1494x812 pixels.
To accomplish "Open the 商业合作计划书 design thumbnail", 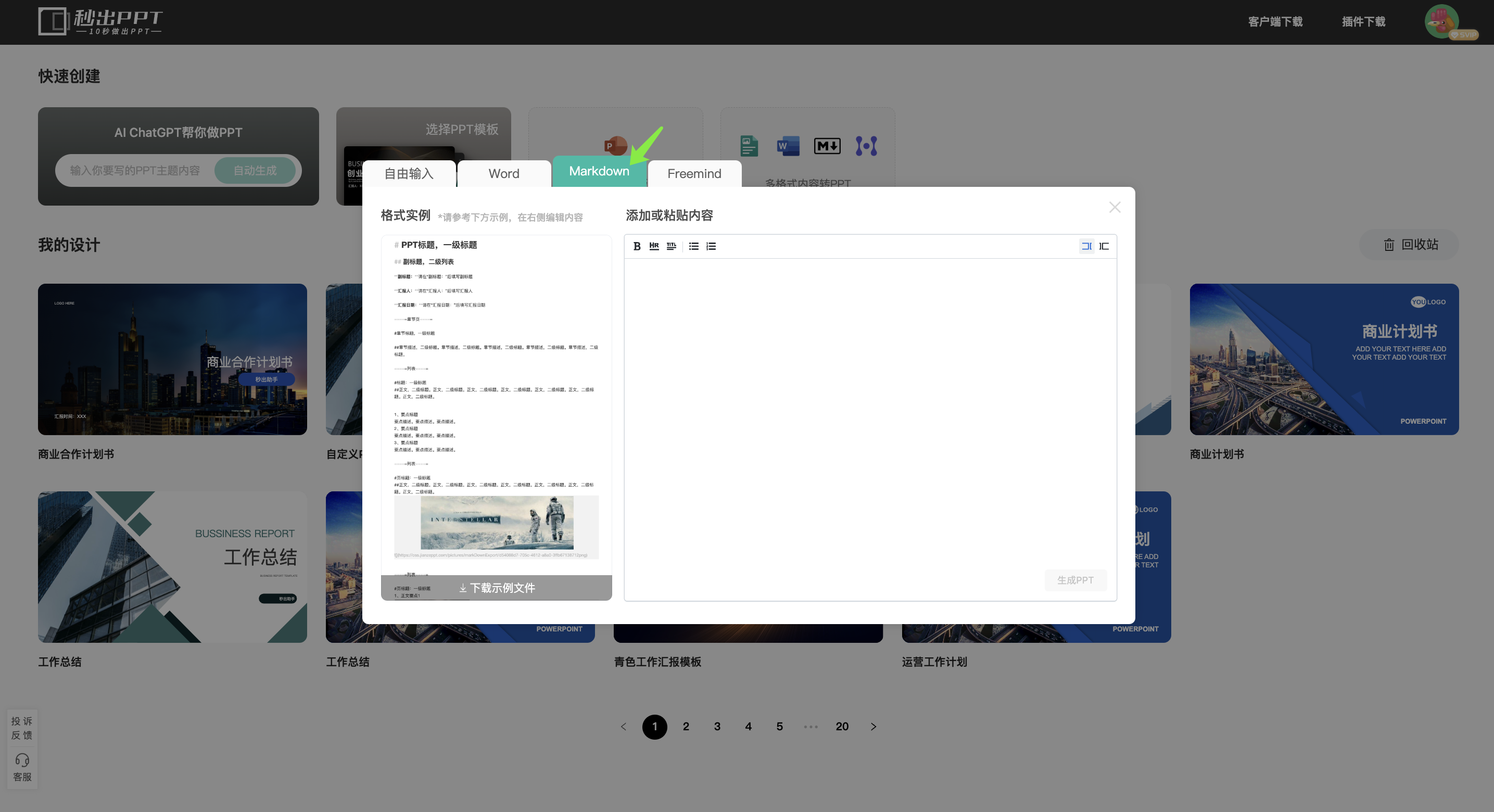I will coord(172,359).
